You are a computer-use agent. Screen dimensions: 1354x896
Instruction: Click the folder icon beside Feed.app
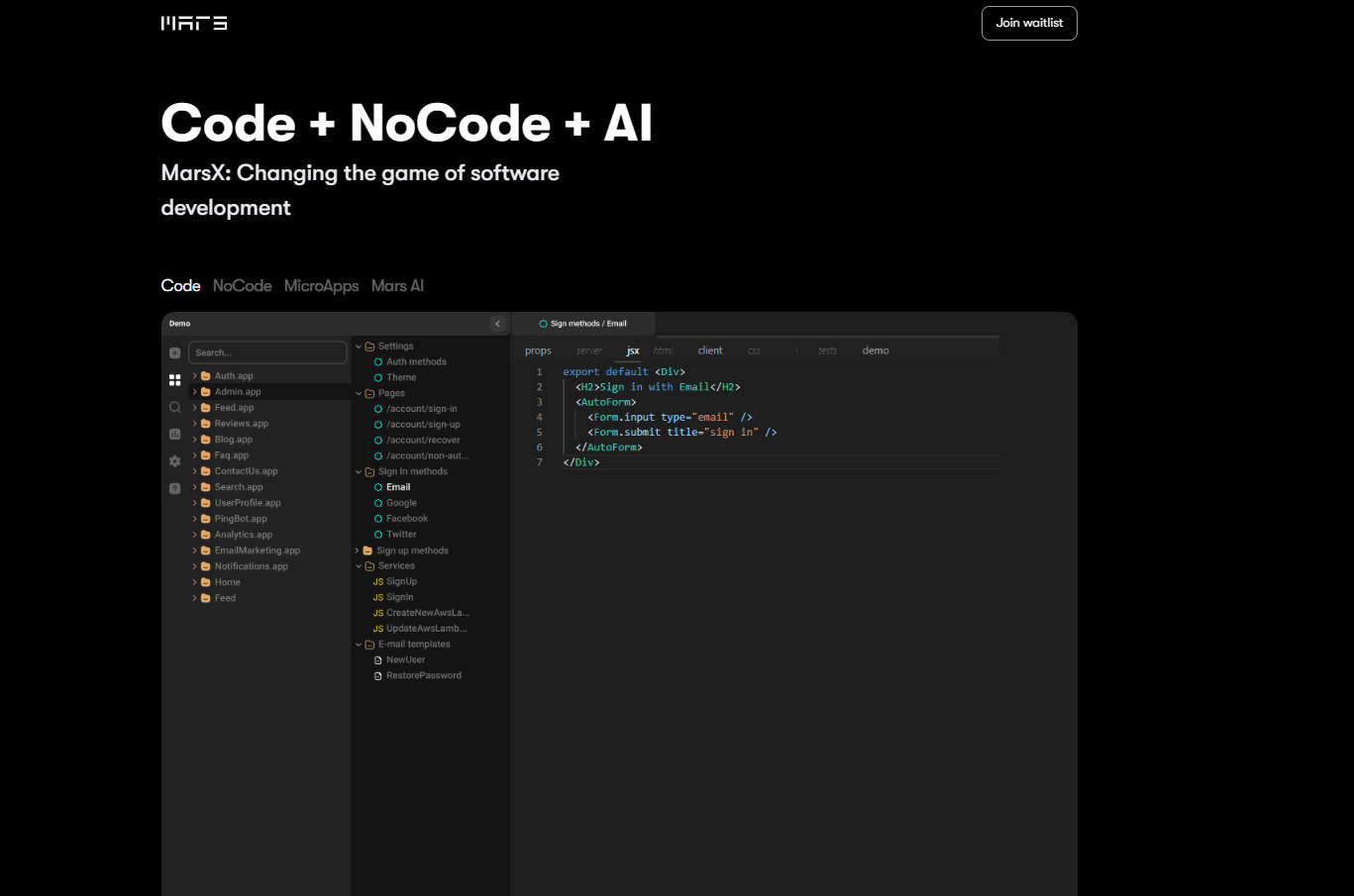tap(206, 408)
